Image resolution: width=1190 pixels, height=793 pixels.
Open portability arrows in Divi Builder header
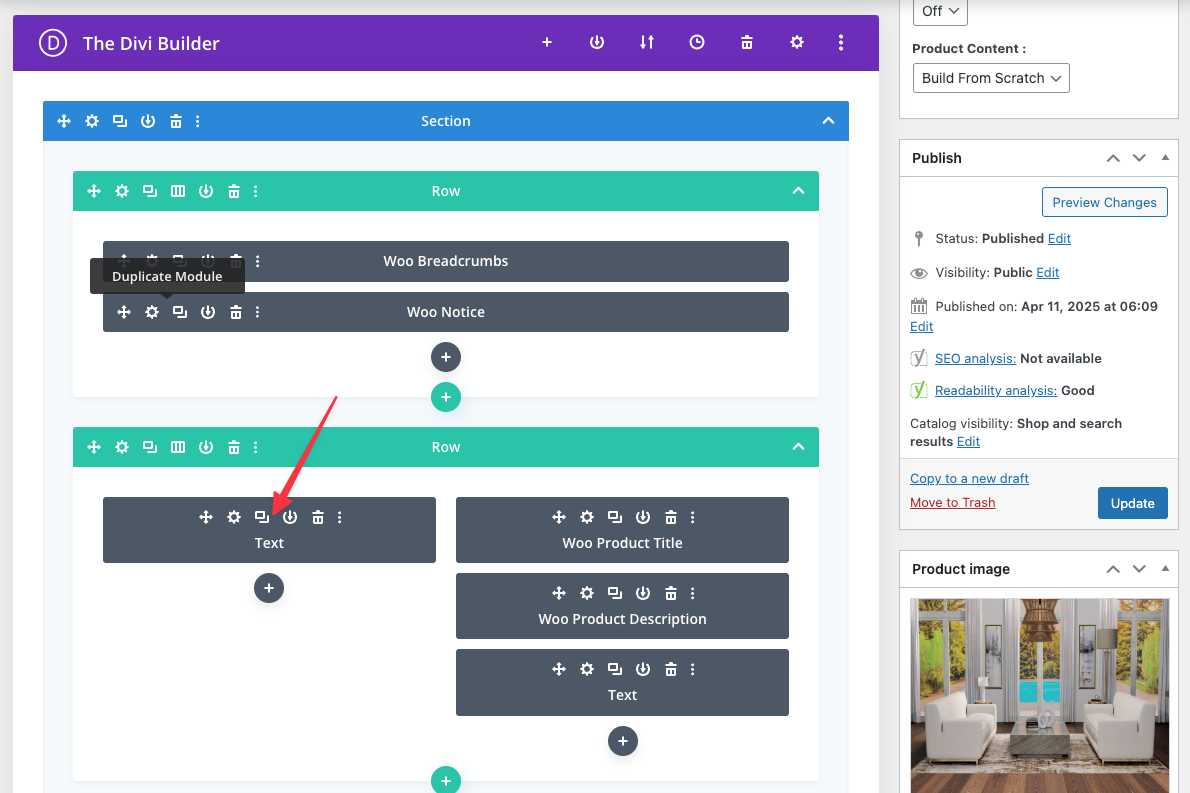tap(647, 42)
